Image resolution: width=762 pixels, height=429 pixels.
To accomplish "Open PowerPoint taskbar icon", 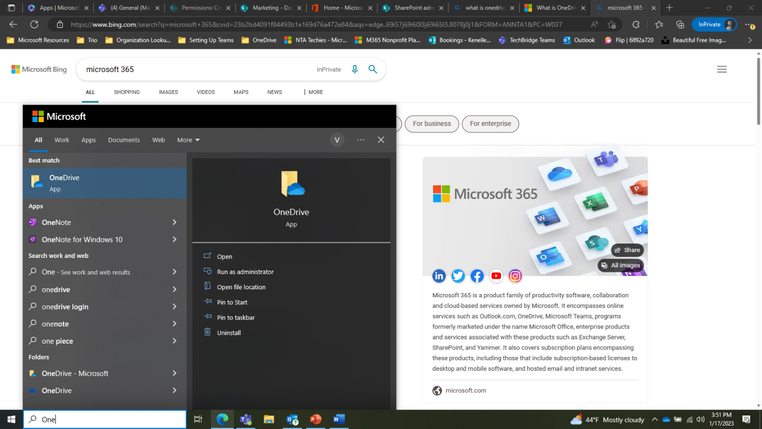I will click(315, 419).
